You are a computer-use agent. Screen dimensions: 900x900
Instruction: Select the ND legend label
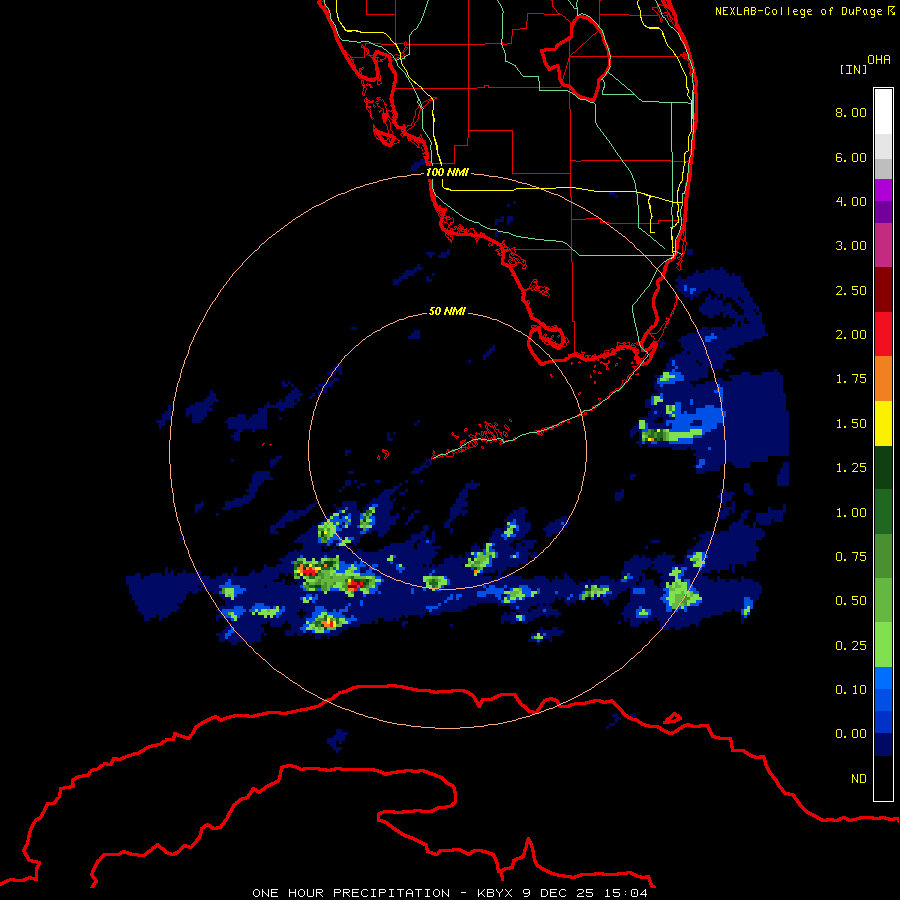(859, 779)
